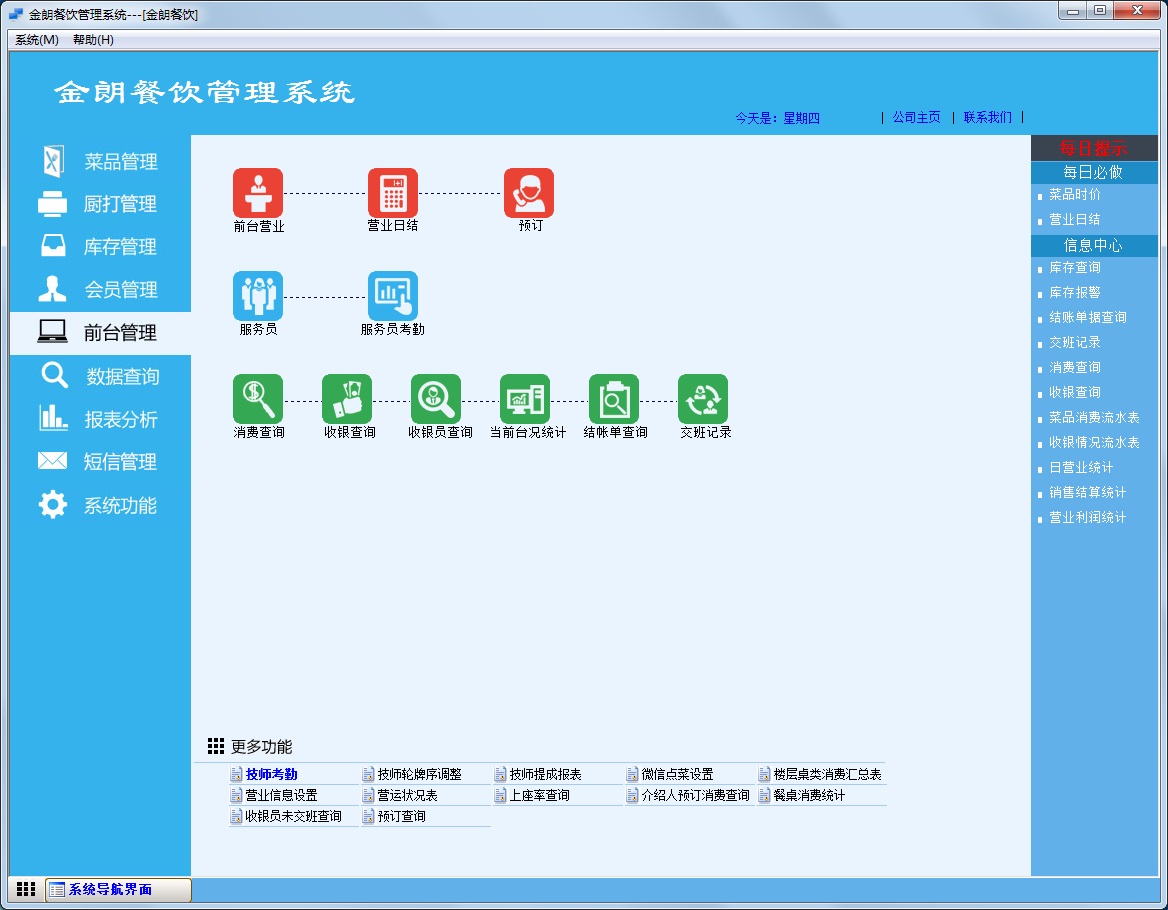
Task: Click the 每日必做 section header
Action: [x=1094, y=172]
